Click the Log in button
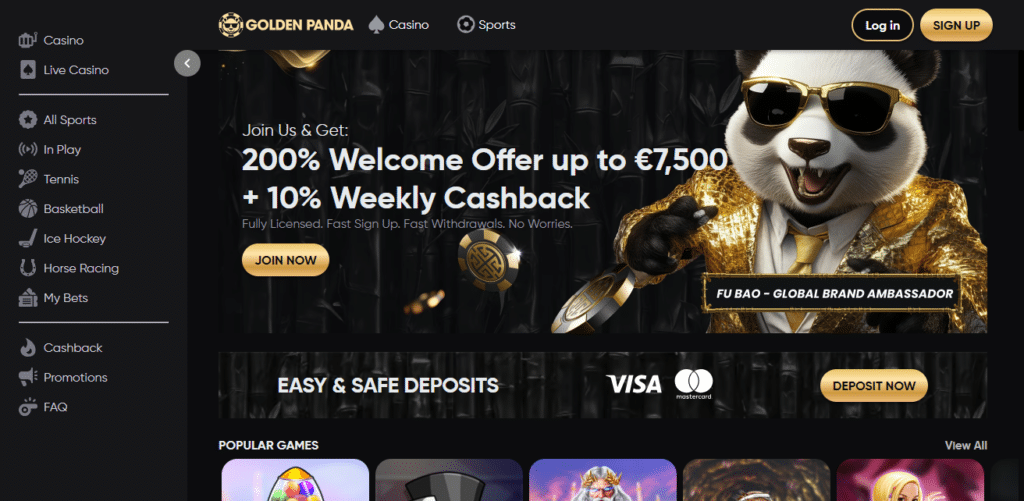This screenshot has height=501, width=1024. point(882,25)
